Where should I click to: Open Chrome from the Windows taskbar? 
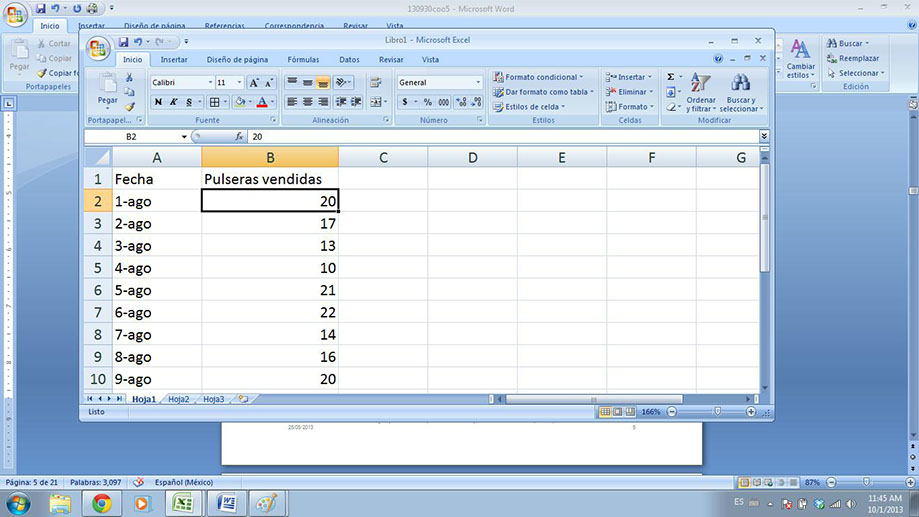tap(101, 503)
